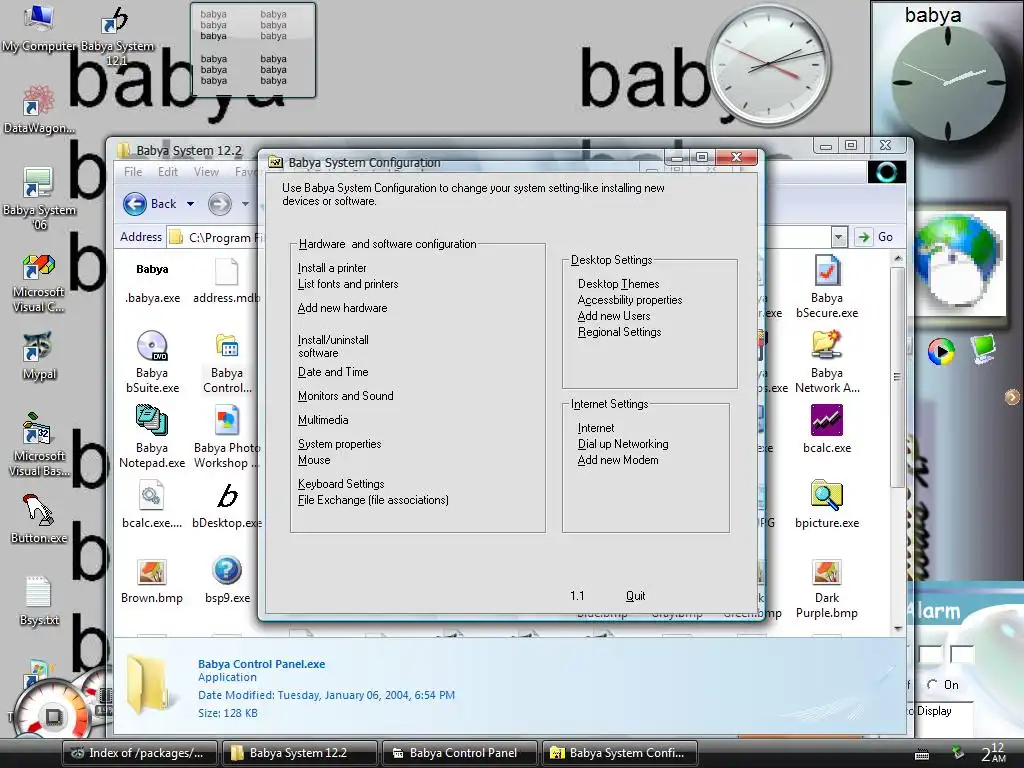Expand the address bar dropdown

[839, 237]
